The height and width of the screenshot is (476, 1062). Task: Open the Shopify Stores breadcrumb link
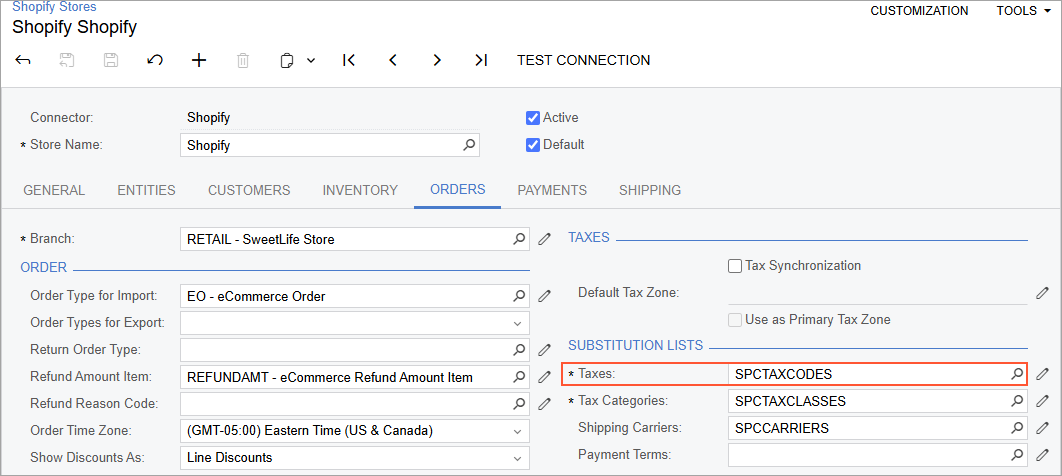pyautogui.click(x=54, y=7)
